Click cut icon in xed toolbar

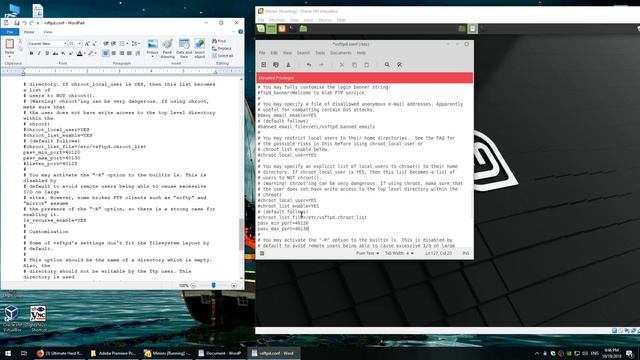tap(342, 64)
